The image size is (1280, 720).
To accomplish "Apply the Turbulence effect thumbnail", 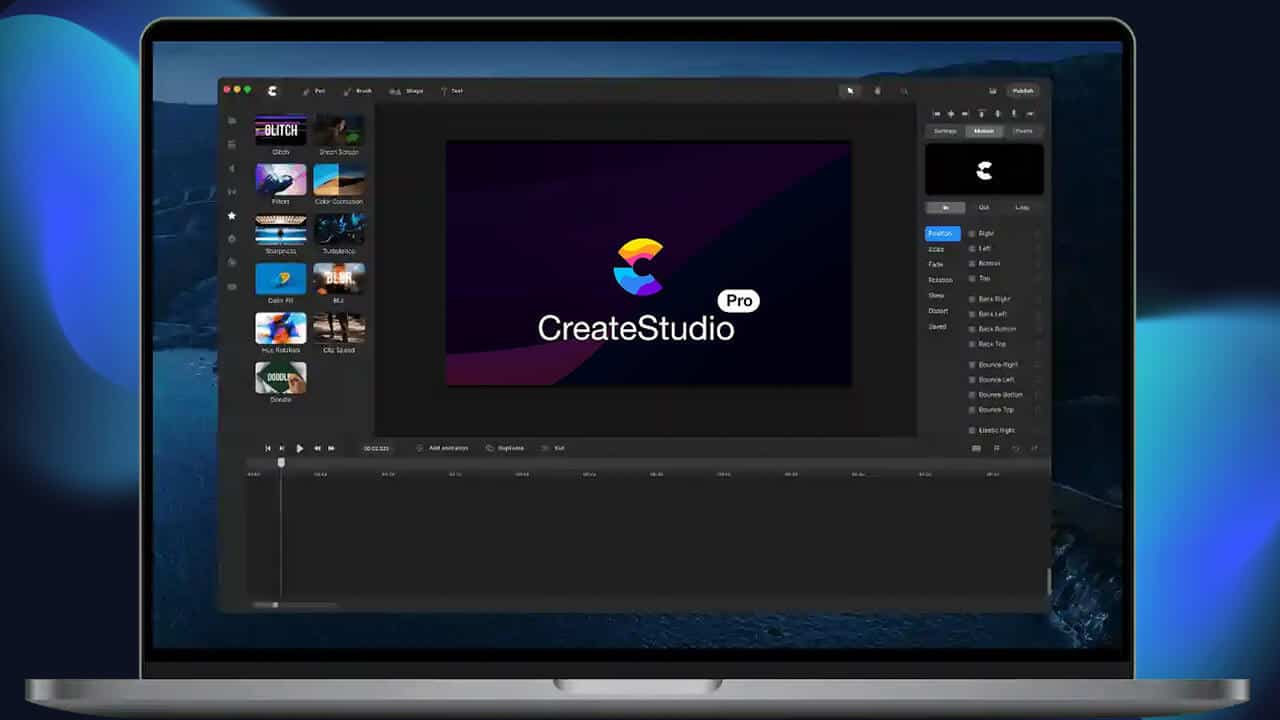I will click(x=339, y=229).
